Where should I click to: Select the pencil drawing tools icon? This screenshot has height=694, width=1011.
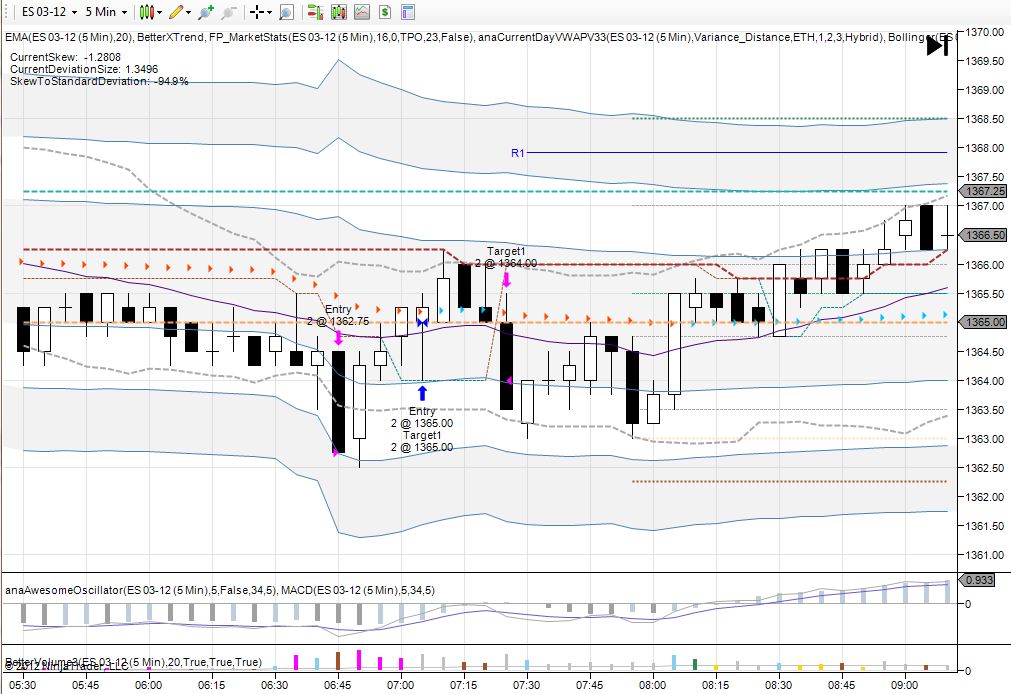click(176, 12)
